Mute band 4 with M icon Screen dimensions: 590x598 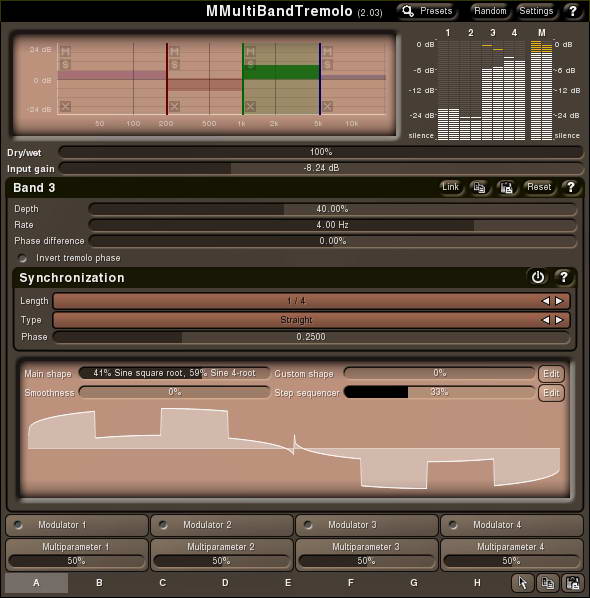point(328,51)
